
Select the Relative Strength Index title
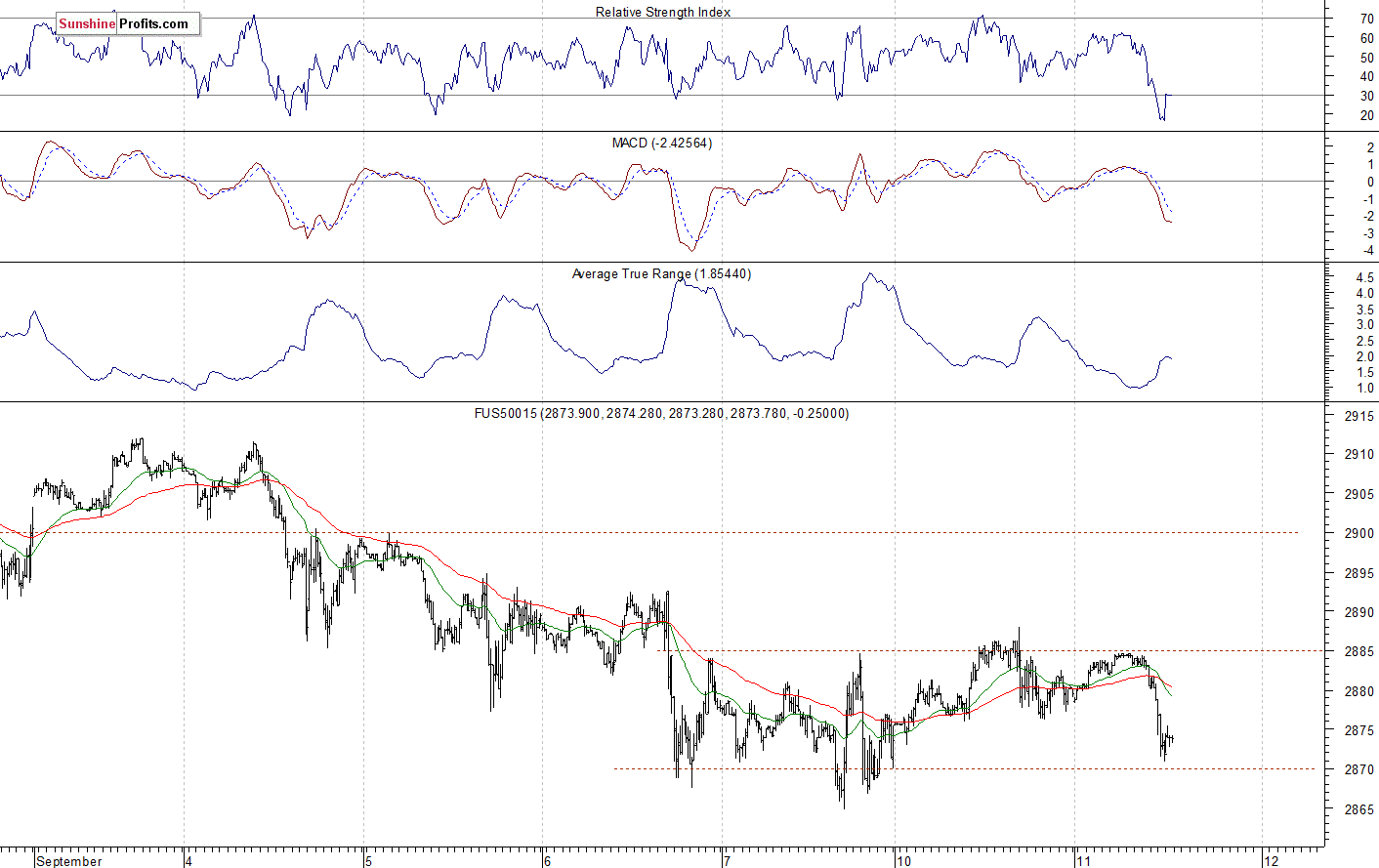[x=663, y=13]
